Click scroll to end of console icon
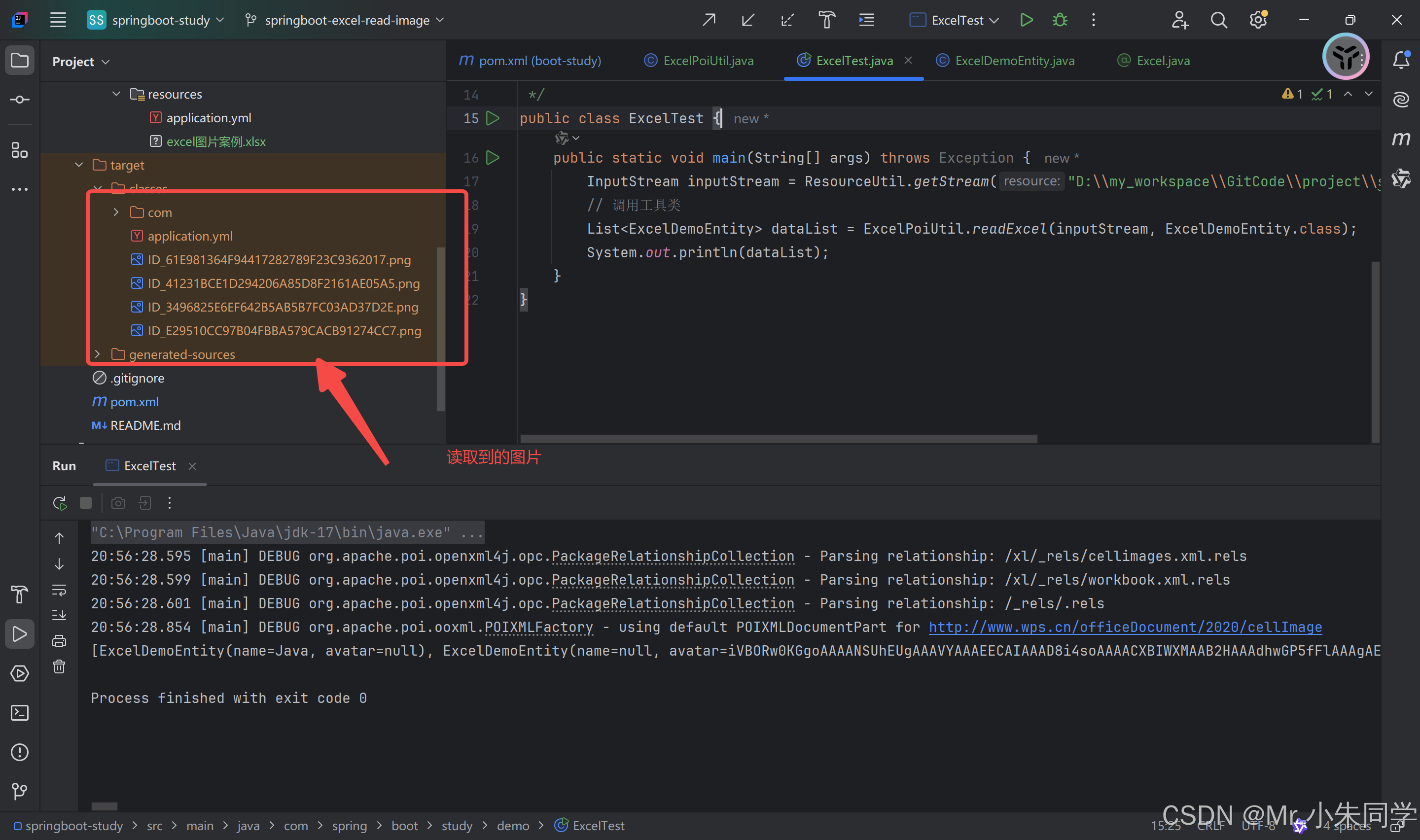1420x840 pixels. 60,615
